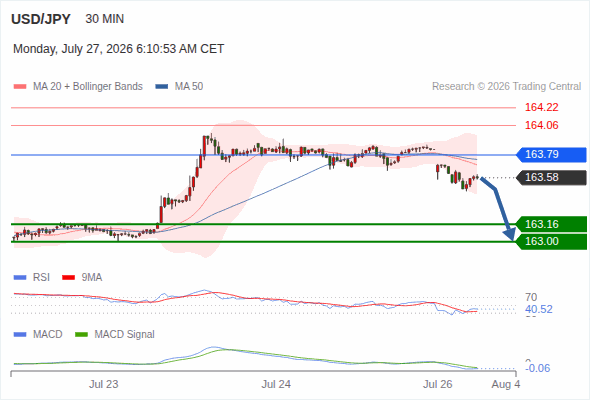Click the 164.22 resistance level label

(541, 107)
